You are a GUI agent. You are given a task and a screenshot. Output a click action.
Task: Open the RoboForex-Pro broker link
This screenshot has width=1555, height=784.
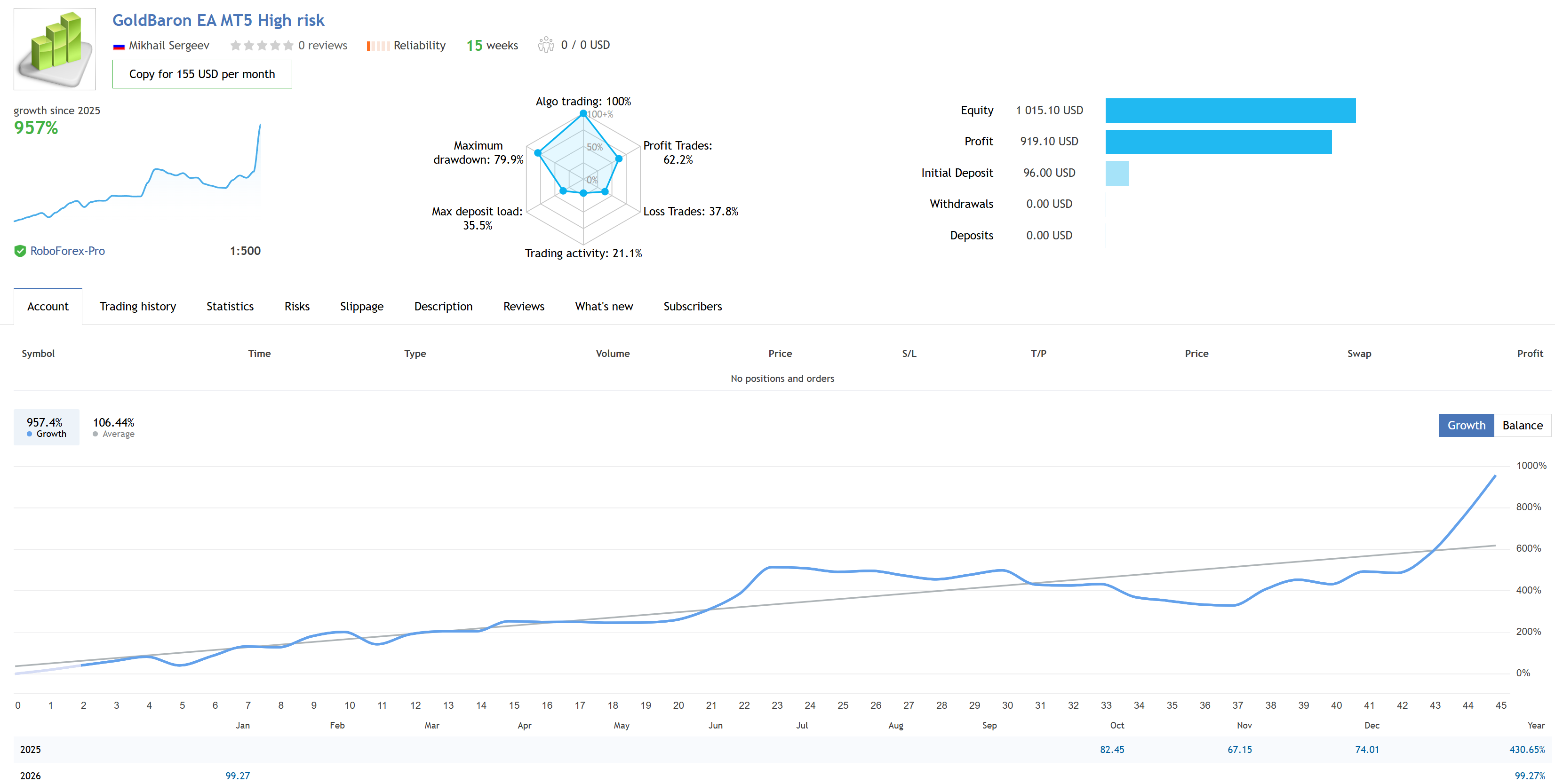click(67, 251)
